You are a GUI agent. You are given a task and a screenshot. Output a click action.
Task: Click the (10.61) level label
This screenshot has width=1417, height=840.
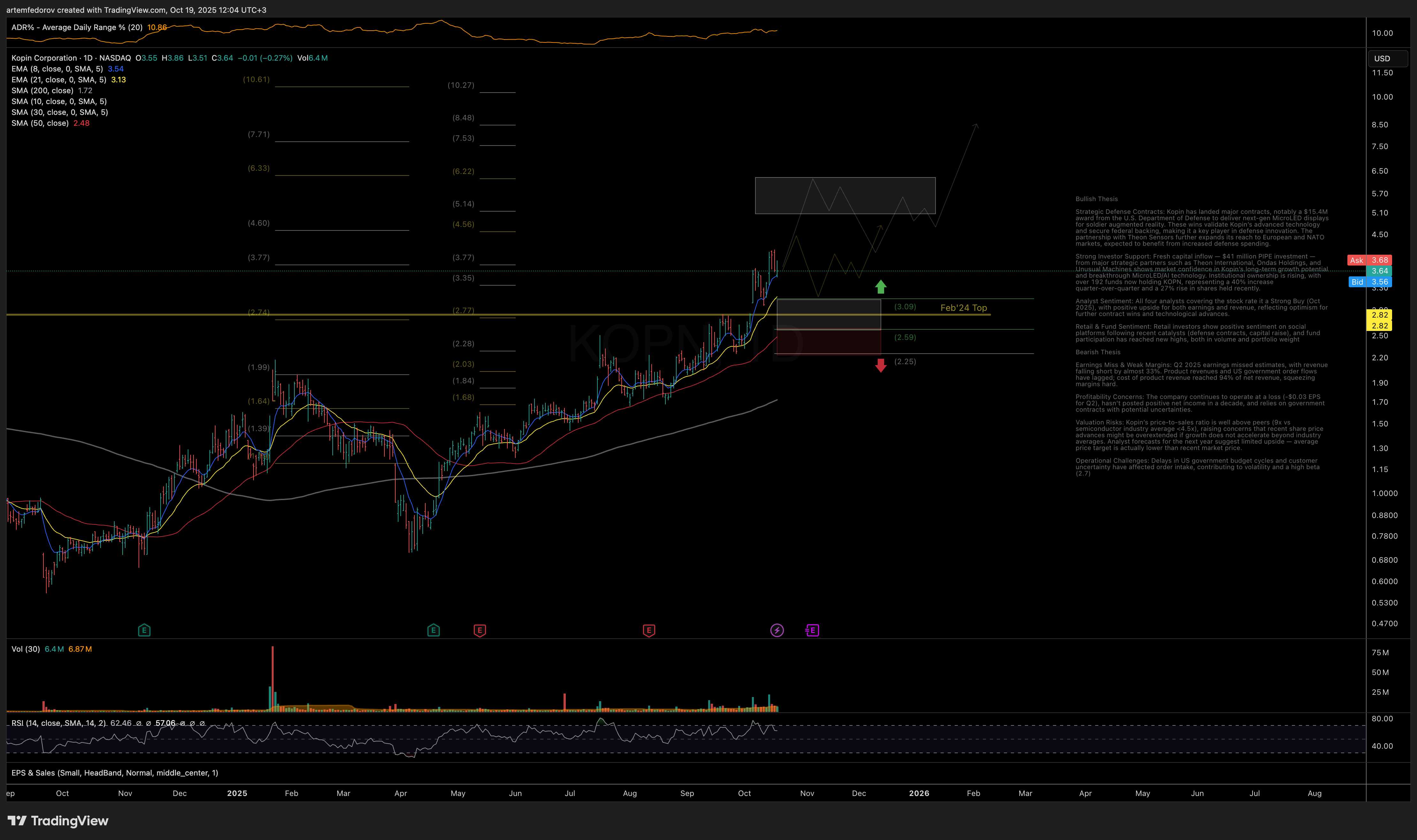click(256, 79)
